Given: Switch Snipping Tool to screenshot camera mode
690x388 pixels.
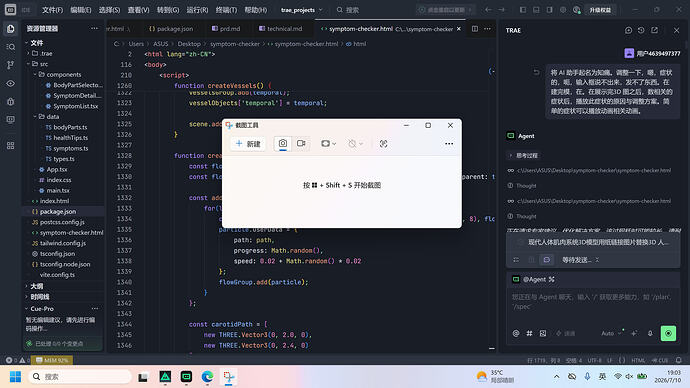Looking at the screenshot, I should pos(283,143).
